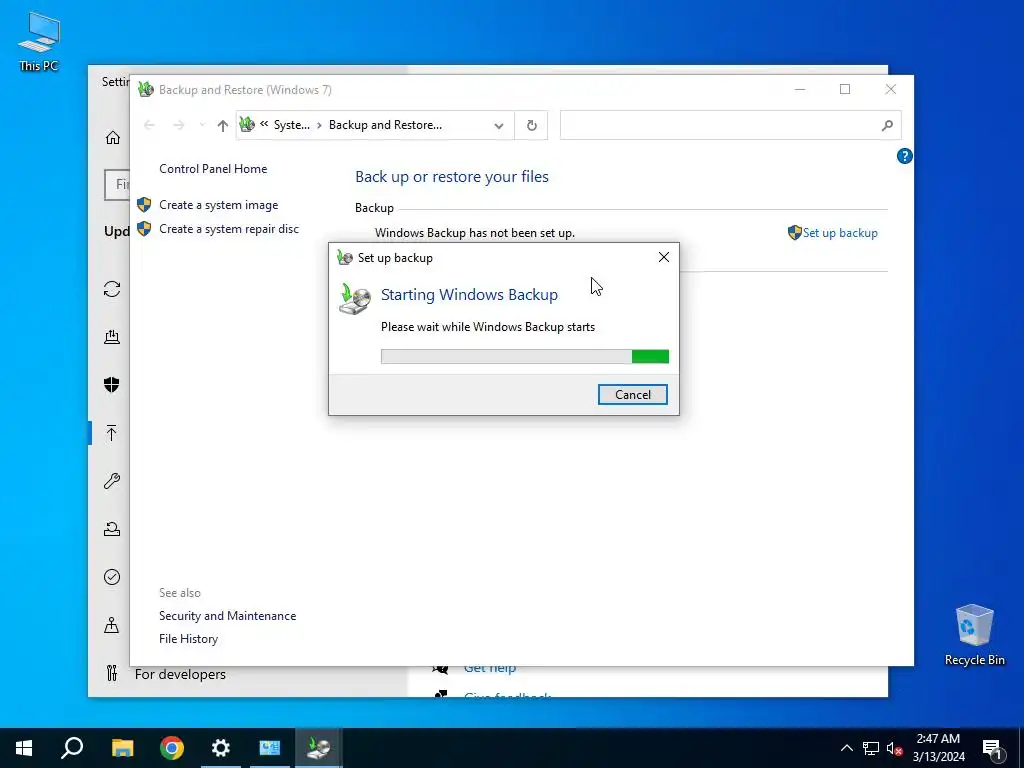The width and height of the screenshot is (1024, 768).
Task: Open Create a system image
Action: 218,205
